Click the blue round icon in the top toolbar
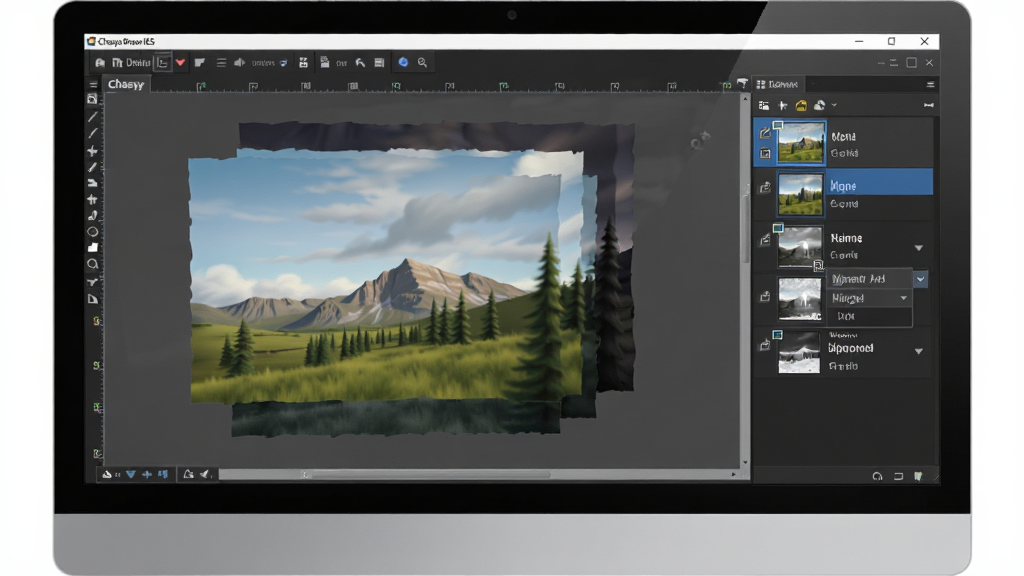This screenshot has width=1024, height=576. [x=403, y=62]
